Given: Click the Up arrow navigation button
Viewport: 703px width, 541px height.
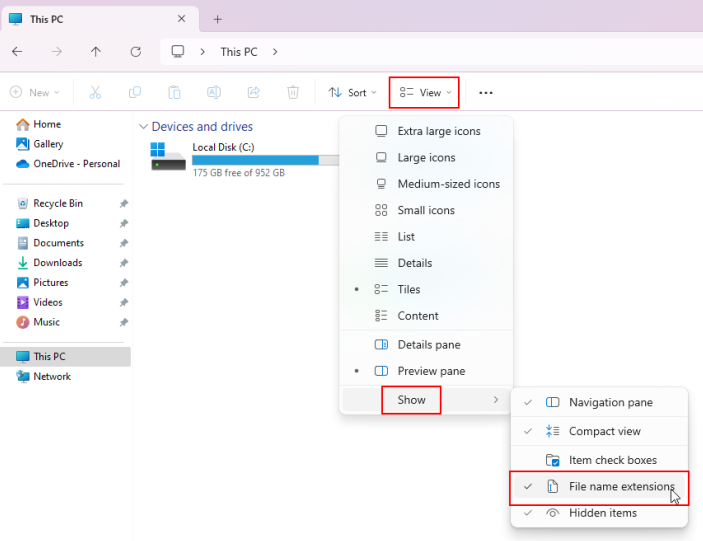Looking at the screenshot, I should click(96, 52).
